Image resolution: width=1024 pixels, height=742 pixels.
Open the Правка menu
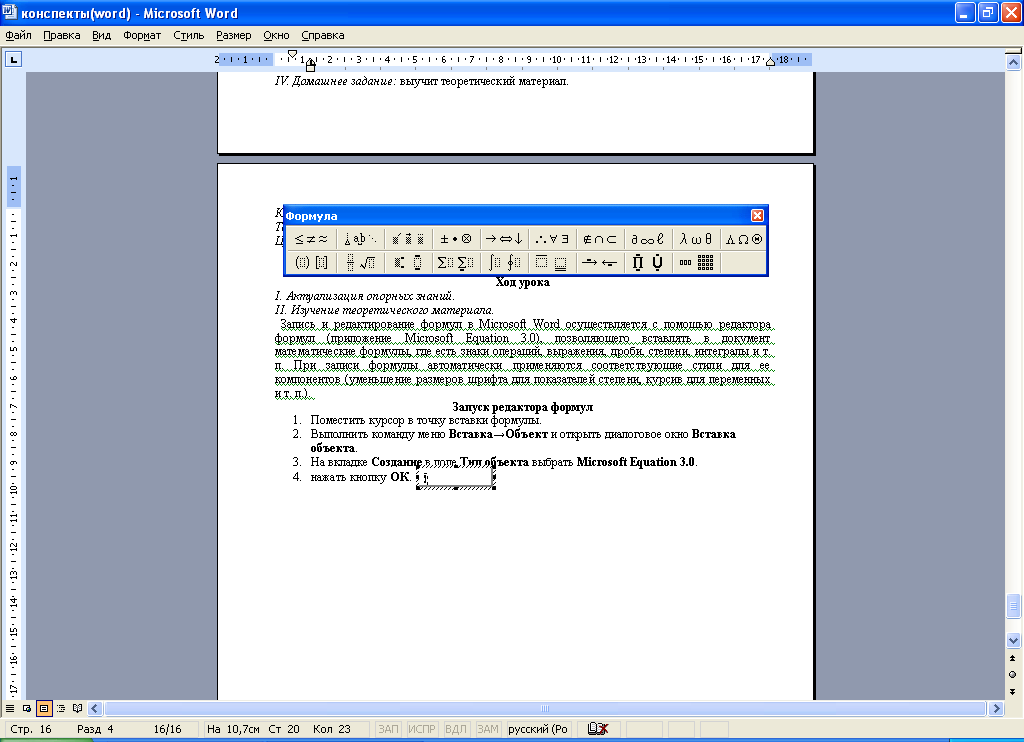[62, 35]
